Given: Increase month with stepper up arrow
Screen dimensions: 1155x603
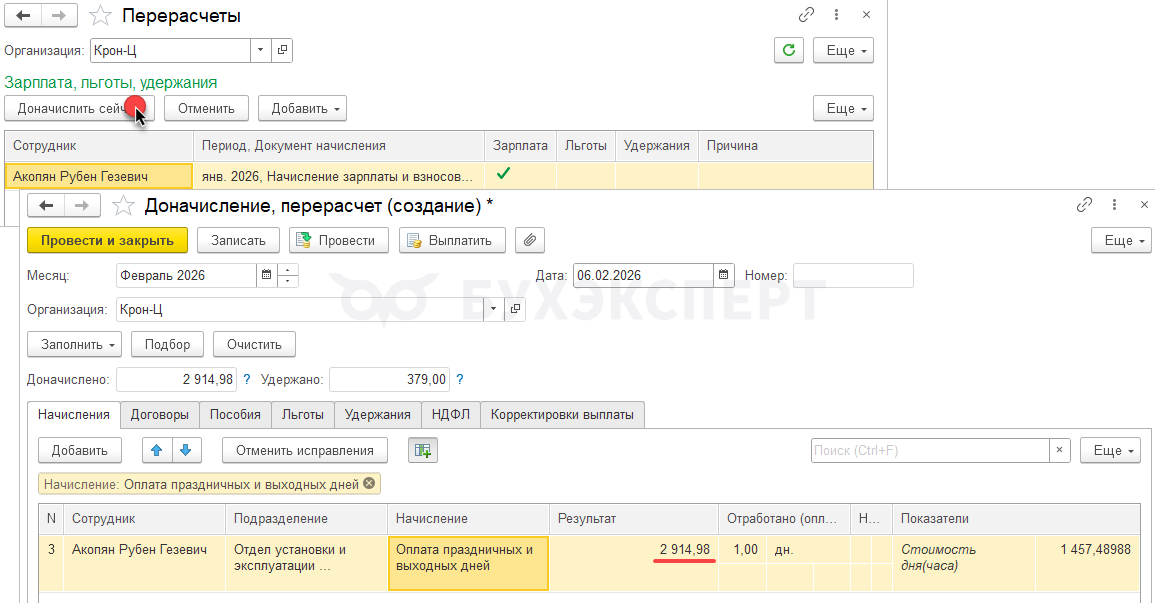Looking at the screenshot, I should [288, 269].
